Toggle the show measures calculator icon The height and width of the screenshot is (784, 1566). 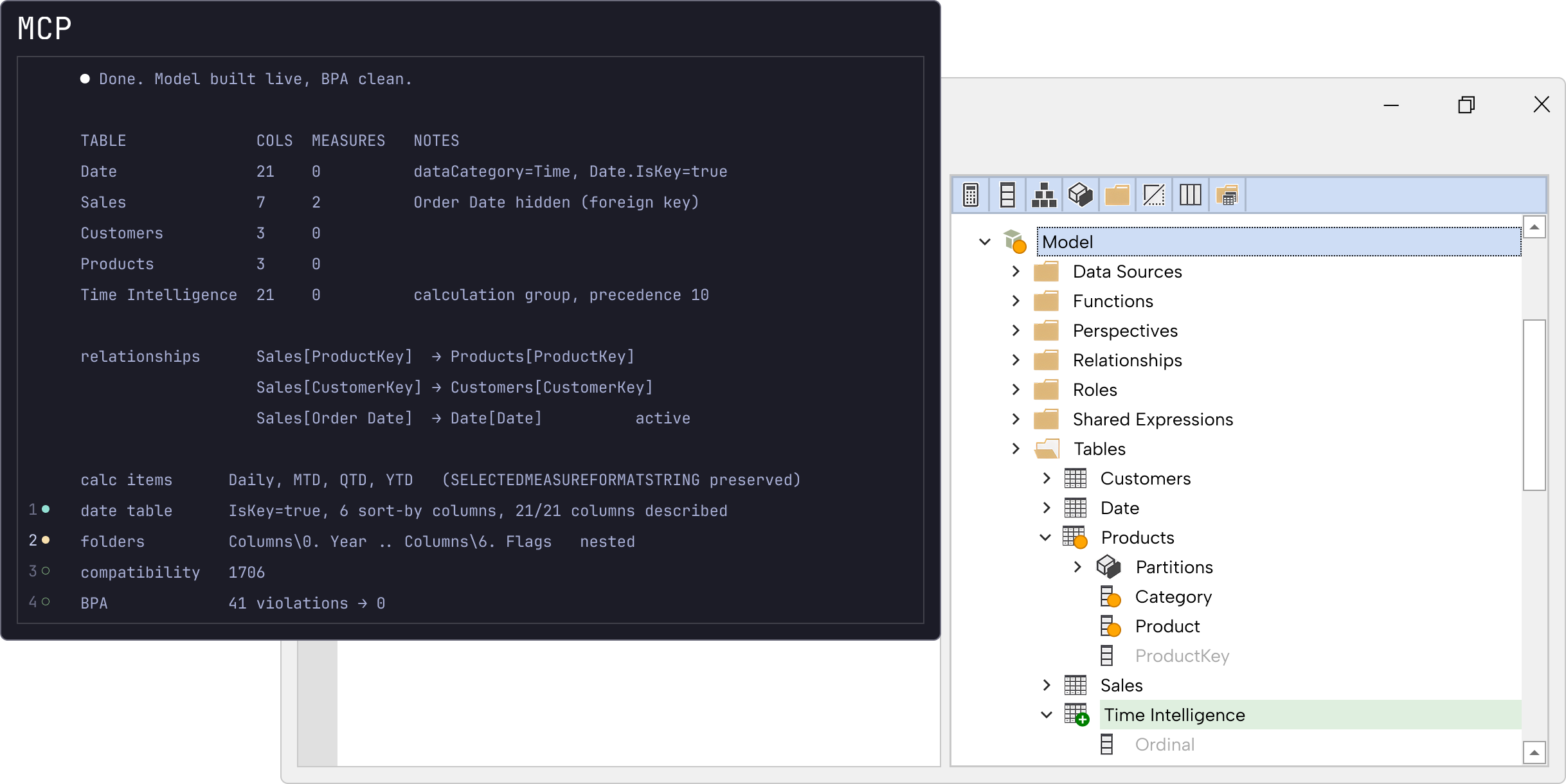[x=971, y=195]
